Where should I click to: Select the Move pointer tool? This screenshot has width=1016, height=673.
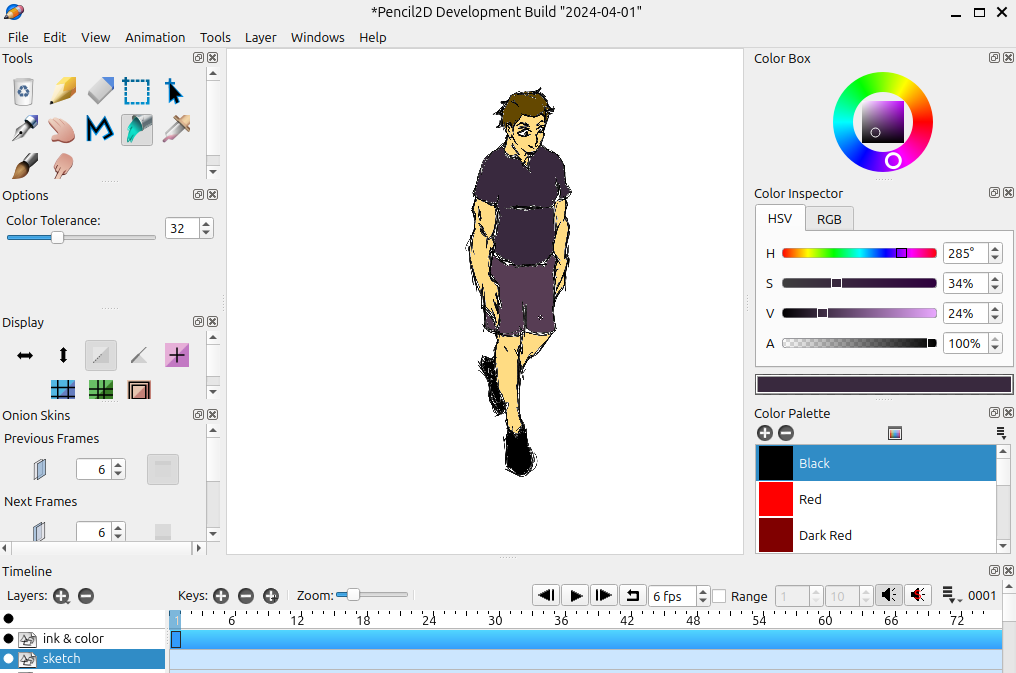pyautogui.click(x=174, y=91)
